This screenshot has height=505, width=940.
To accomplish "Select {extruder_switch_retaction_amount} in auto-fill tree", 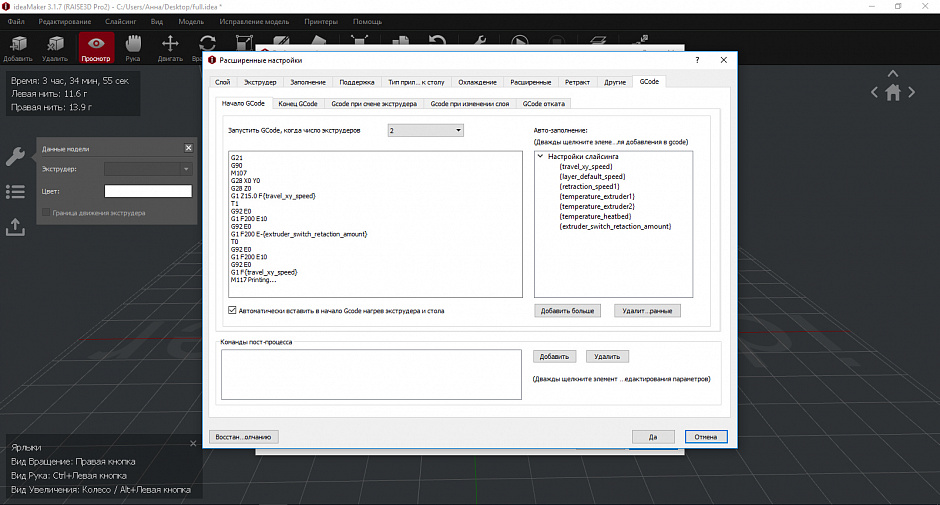I will click(x=615, y=226).
